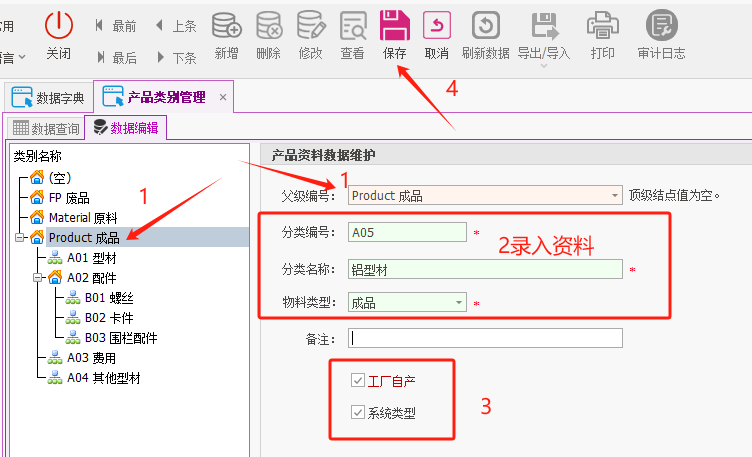
Task: Open the 物料类型 dropdown
Action: [458, 303]
